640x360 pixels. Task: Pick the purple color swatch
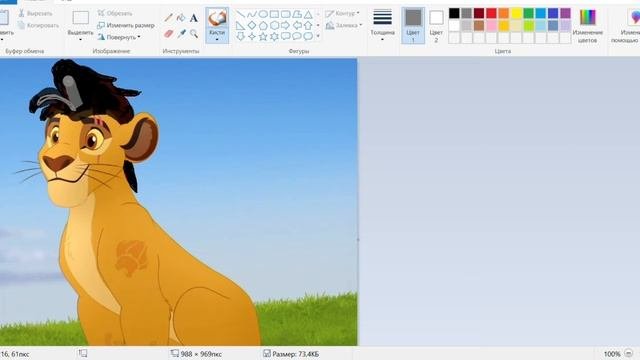pyautogui.click(x=565, y=13)
